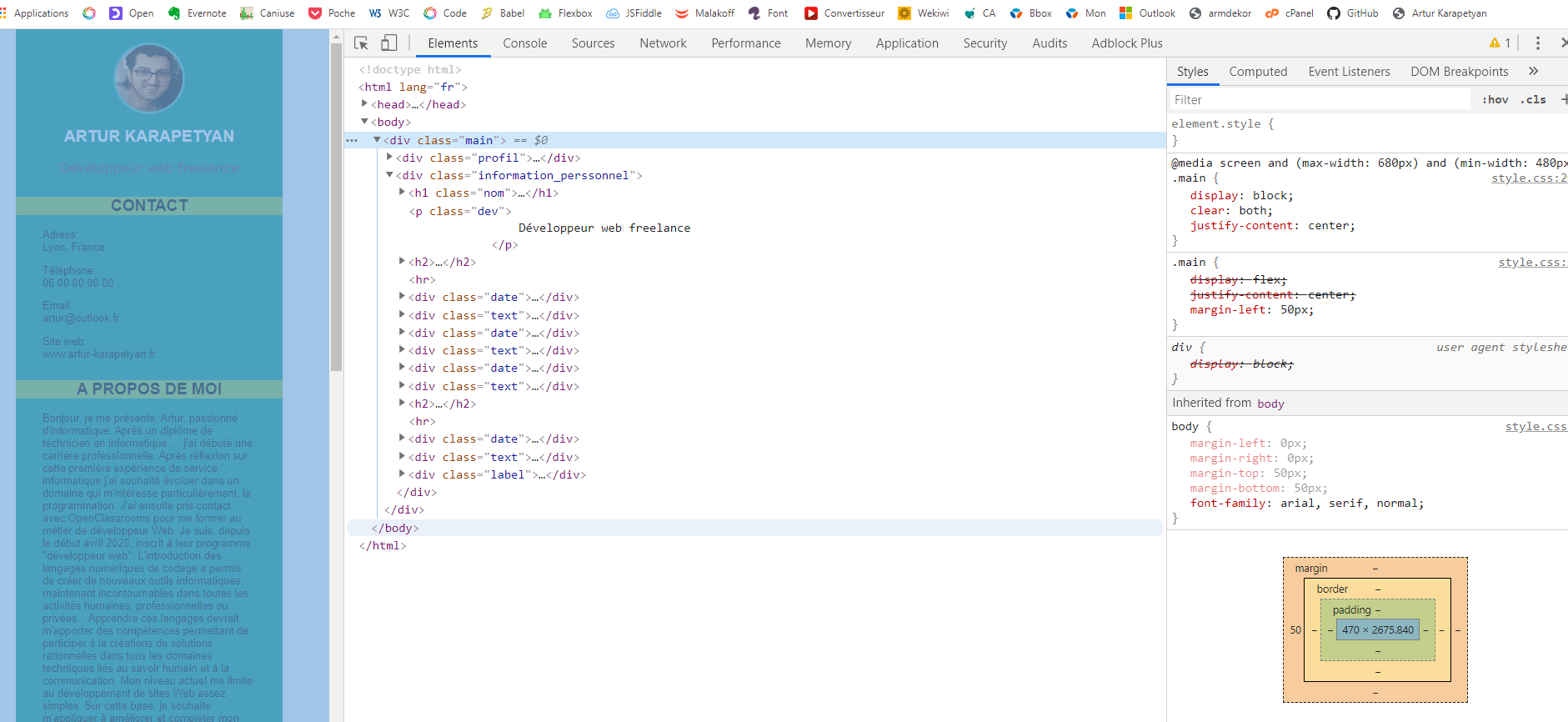
Task: Open the Font bookmark
Action: (x=768, y=13)
